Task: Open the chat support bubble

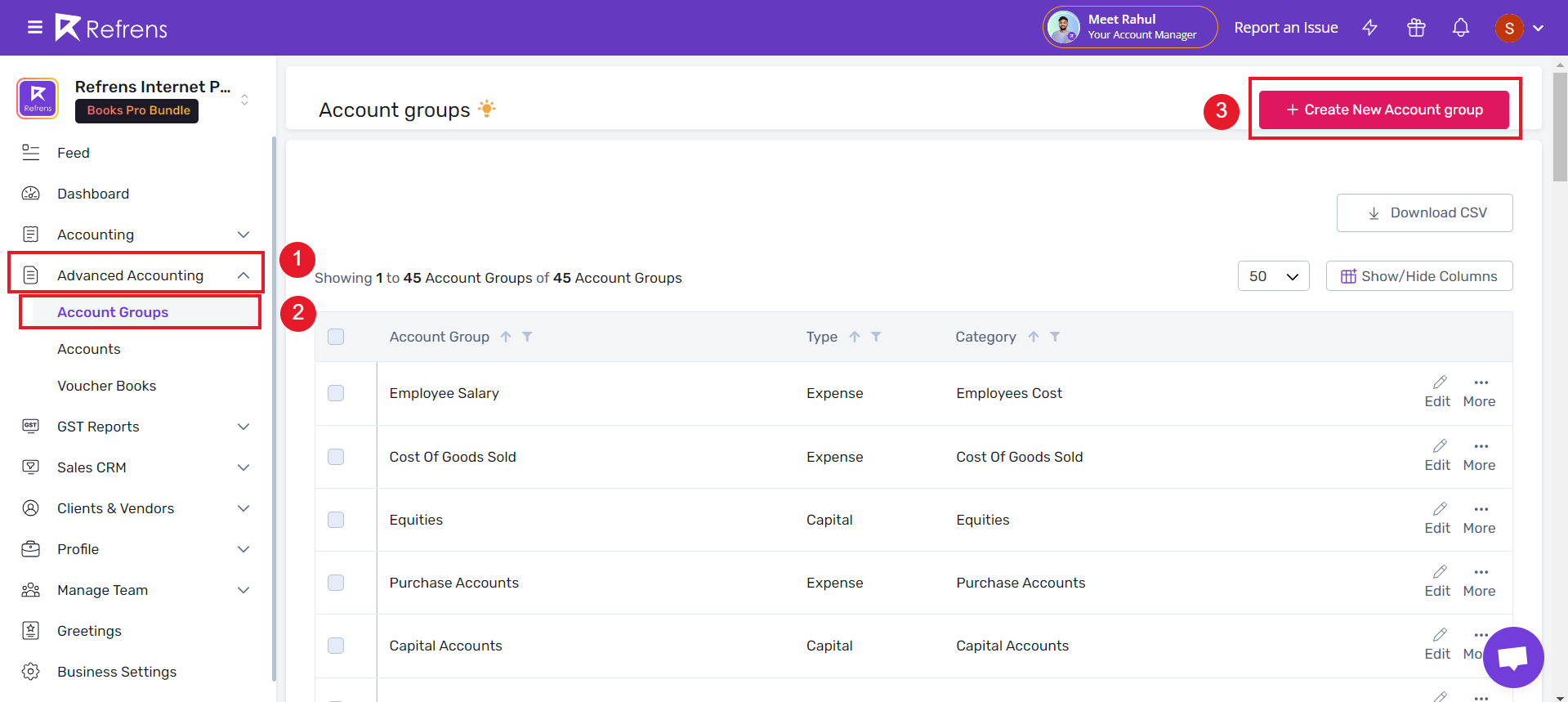Action: tap(1513, 657)
